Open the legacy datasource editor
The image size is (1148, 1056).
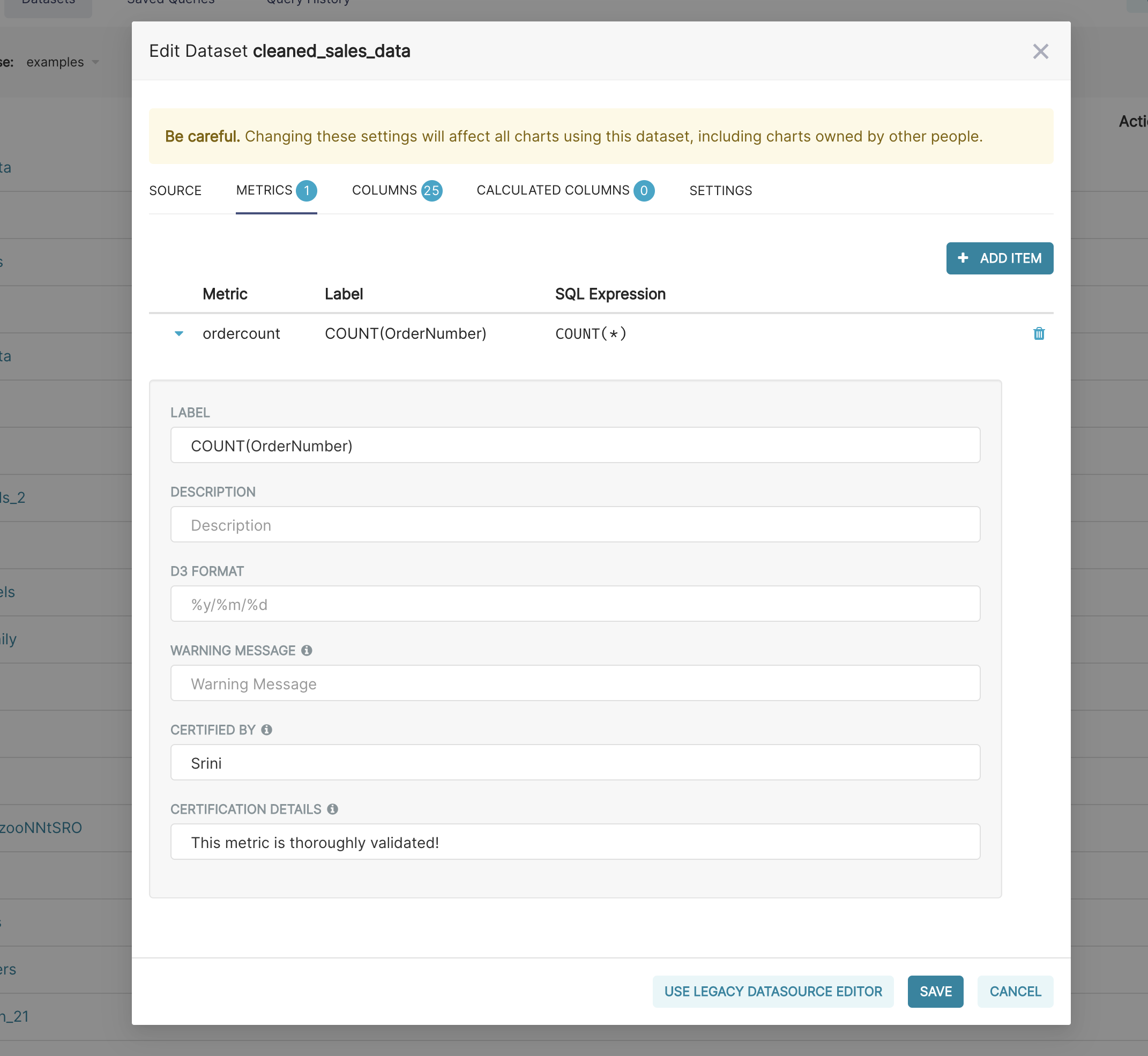773,992
